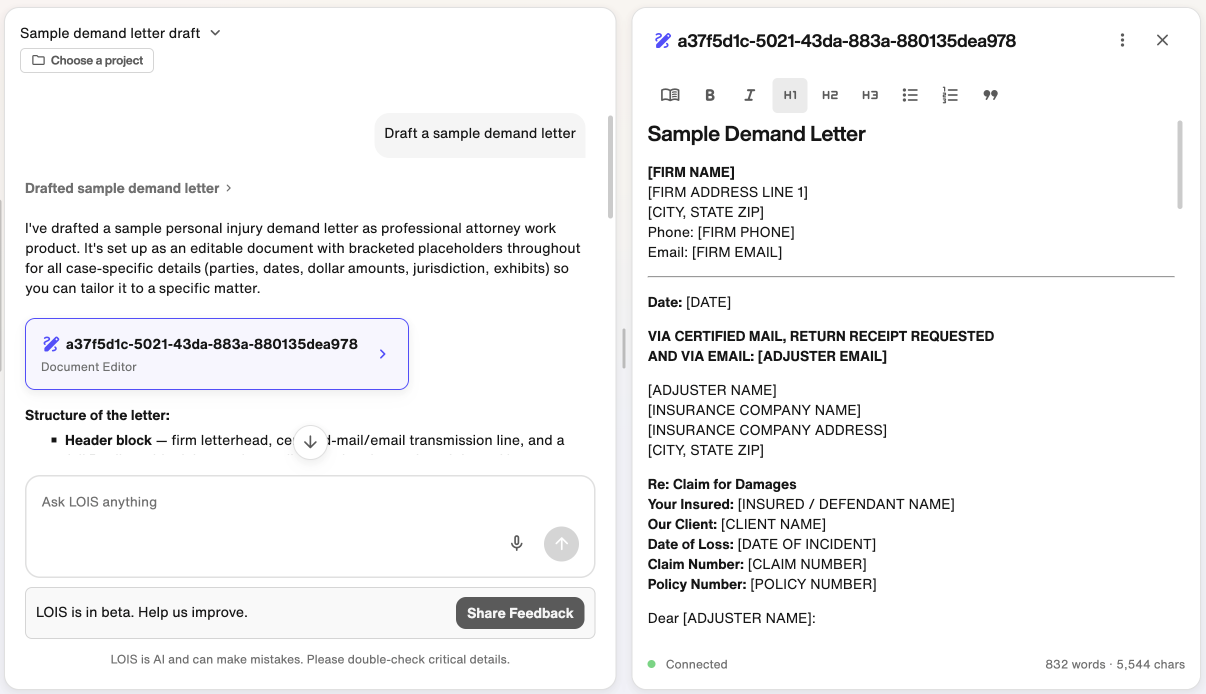Screen dimensions: 1206x694
Task: Toggle Heading 1 style button
Action: [x=790, y=95]
